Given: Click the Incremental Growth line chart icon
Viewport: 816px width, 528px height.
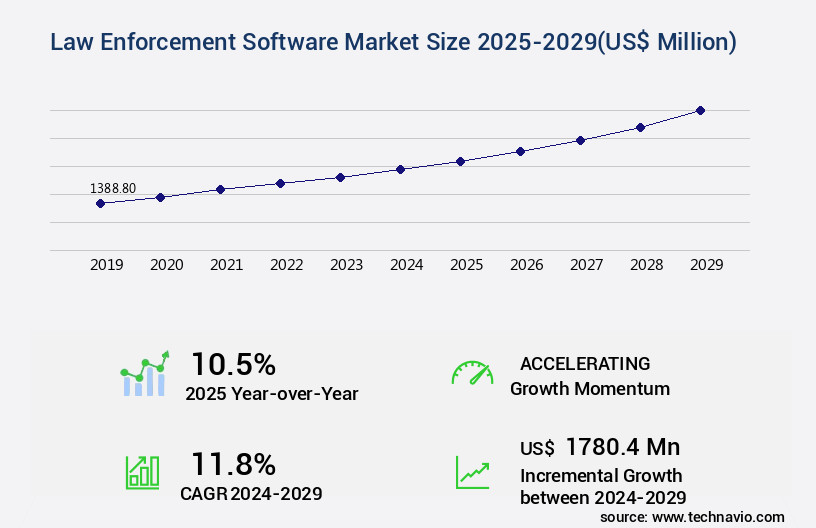Looking at the screenshot, I should pyautogui.click(x=472, y=472).
